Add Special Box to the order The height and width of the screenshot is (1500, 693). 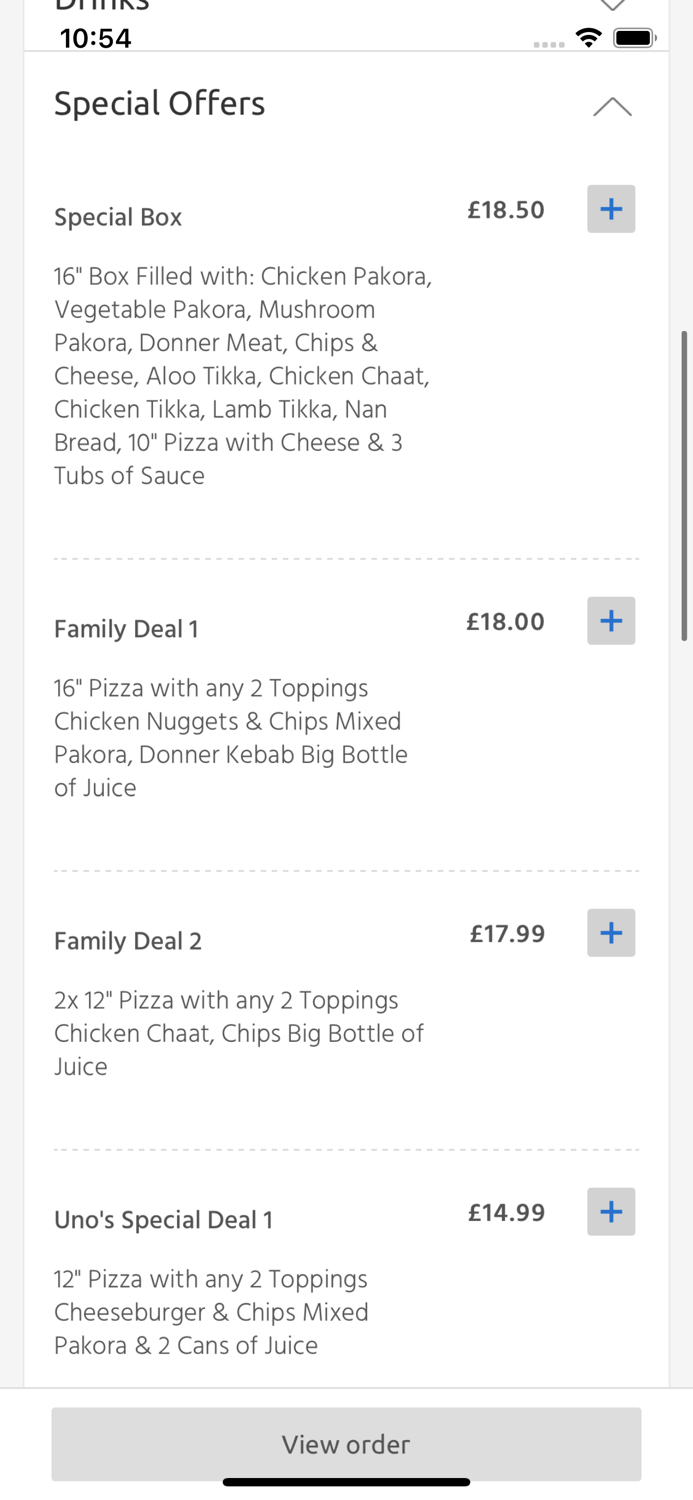click(x=611, y=209)
